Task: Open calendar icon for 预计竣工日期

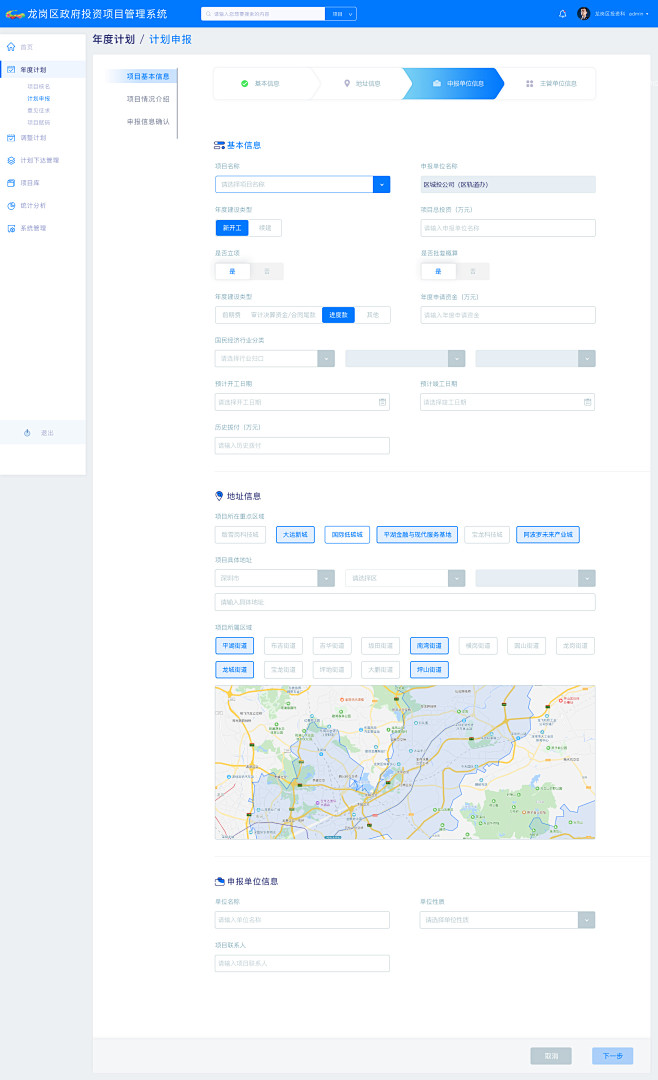Action: point(588,402)
